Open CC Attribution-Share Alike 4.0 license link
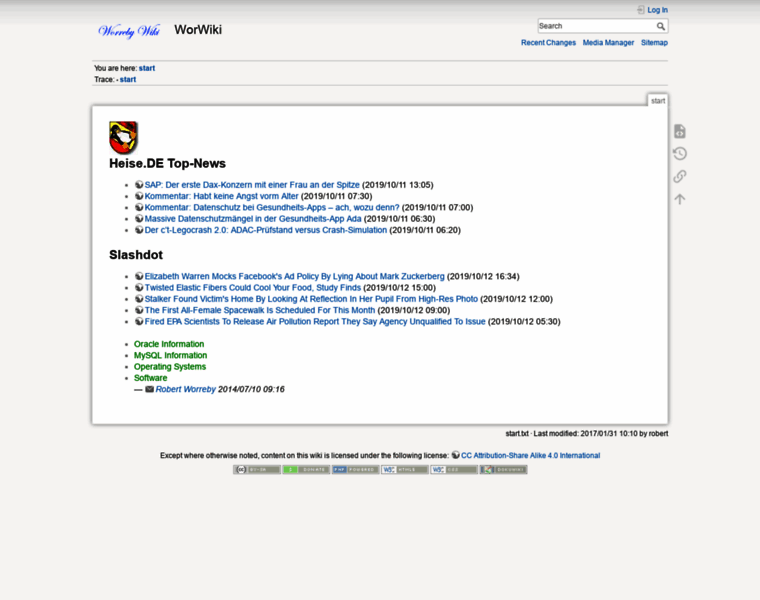Screen dimensions: 760x600 [x=530, y=456]
